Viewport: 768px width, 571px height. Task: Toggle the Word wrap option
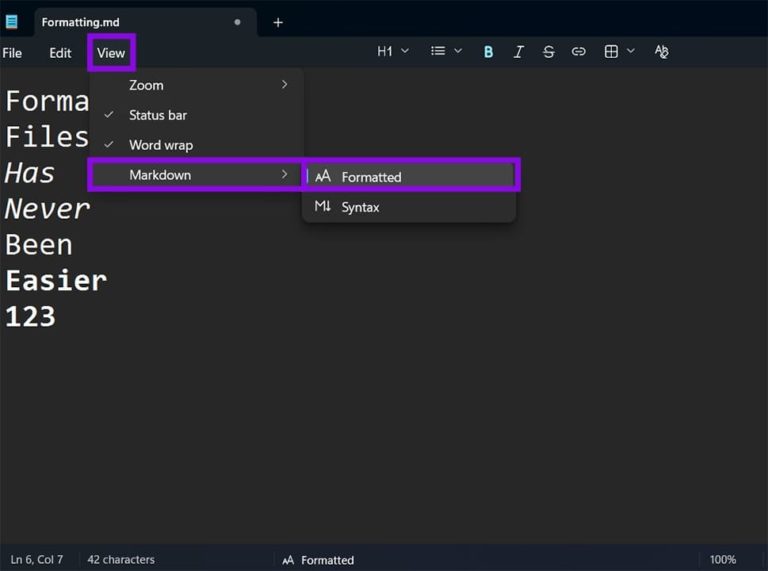[x=196, y=145]
